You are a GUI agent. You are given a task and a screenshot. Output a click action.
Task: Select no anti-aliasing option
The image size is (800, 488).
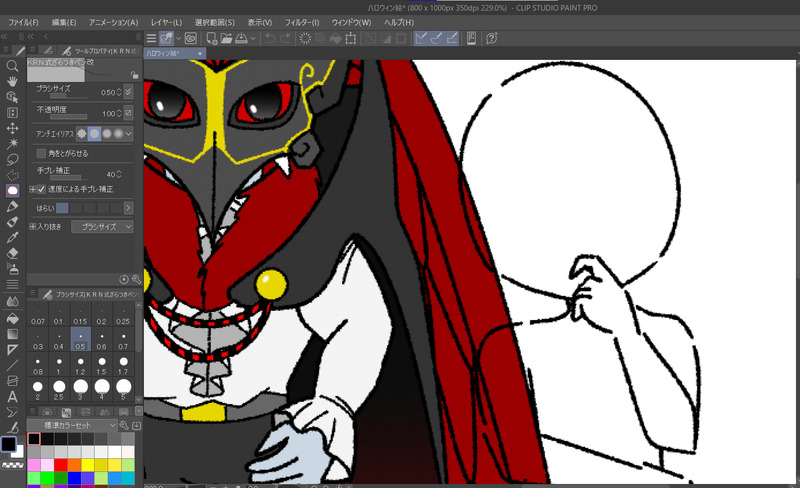coord(82,134)
